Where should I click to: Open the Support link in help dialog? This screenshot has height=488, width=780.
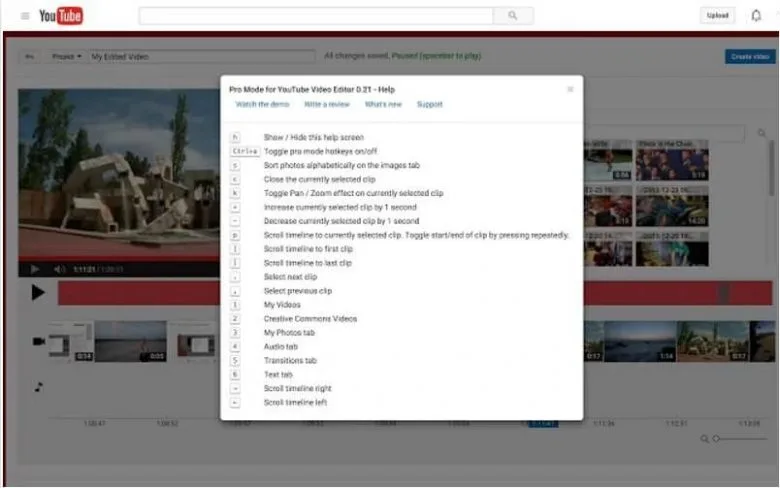430,104
